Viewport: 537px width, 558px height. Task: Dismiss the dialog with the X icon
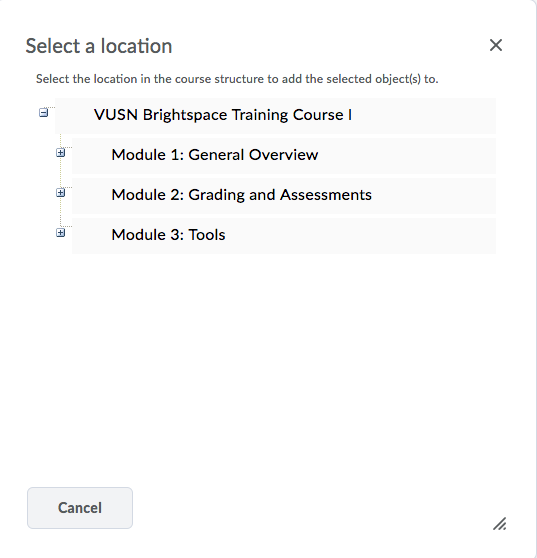click(496, 45)
